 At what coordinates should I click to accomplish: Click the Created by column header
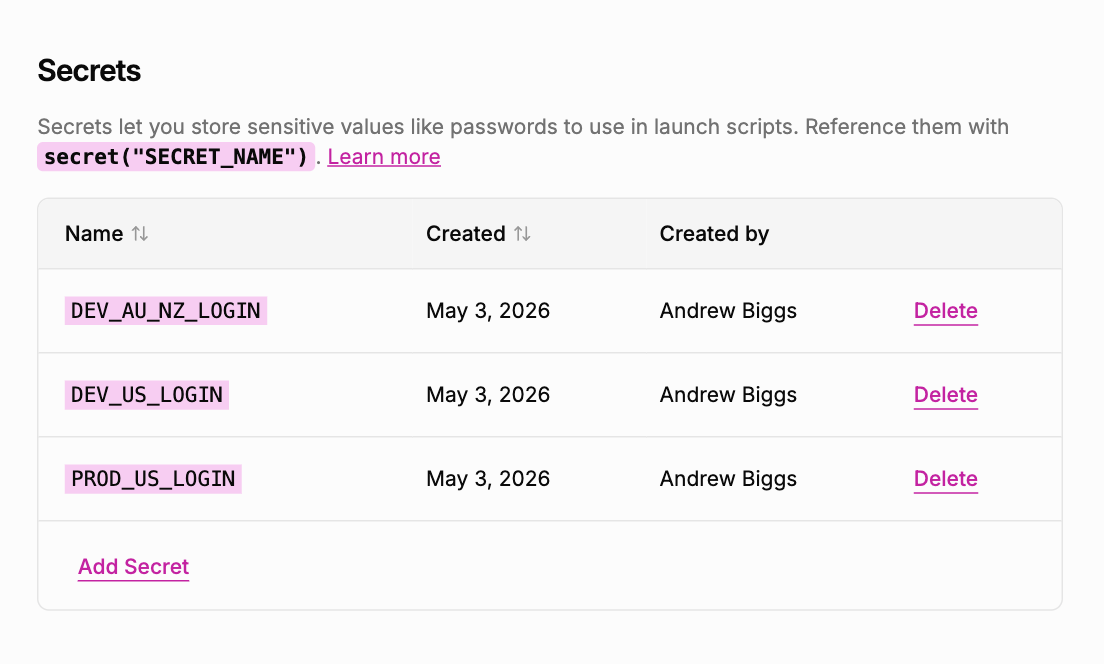click(714, 234)
